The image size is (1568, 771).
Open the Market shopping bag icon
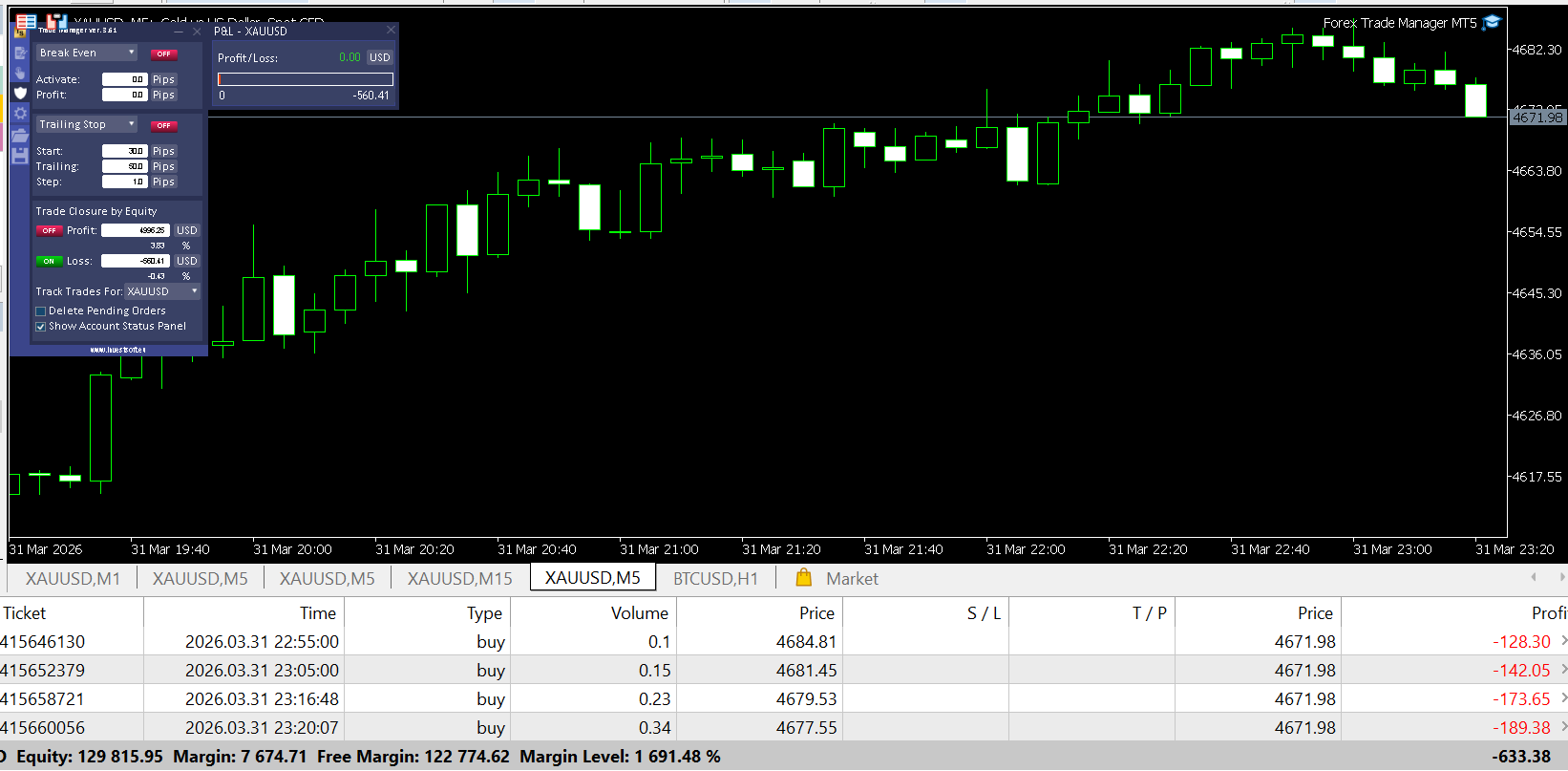(803, 578)
